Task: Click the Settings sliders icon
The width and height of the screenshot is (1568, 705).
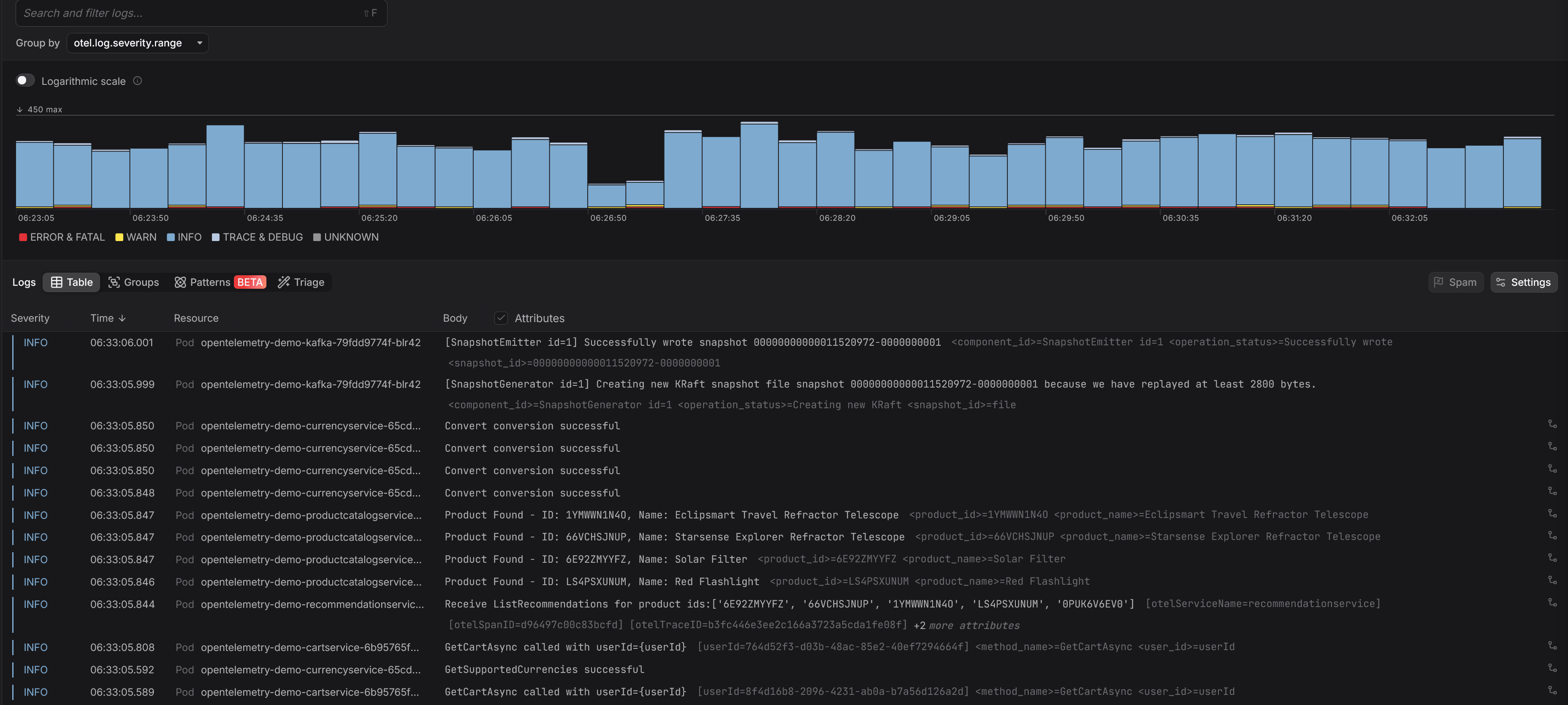Action: [x=1500, y=282]
